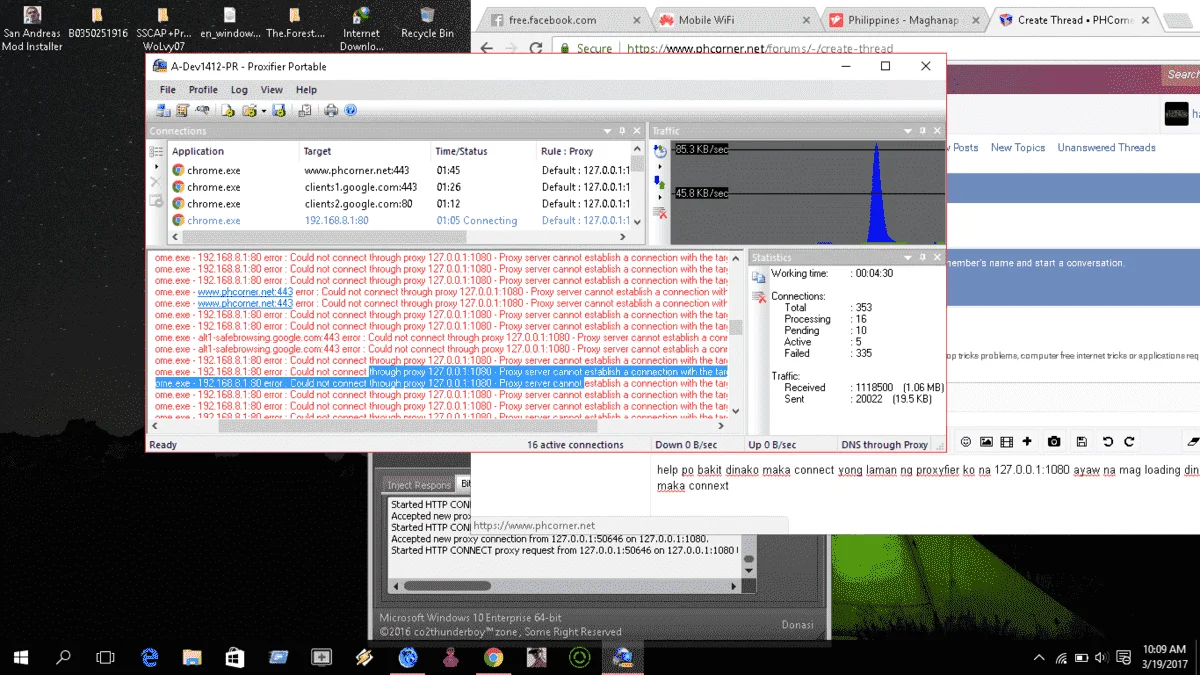The width and height of the screenshot is (1200, 675).
Task: Click redo icon in forum editor
Action: pyautogui.click(x=1129, y=441)
